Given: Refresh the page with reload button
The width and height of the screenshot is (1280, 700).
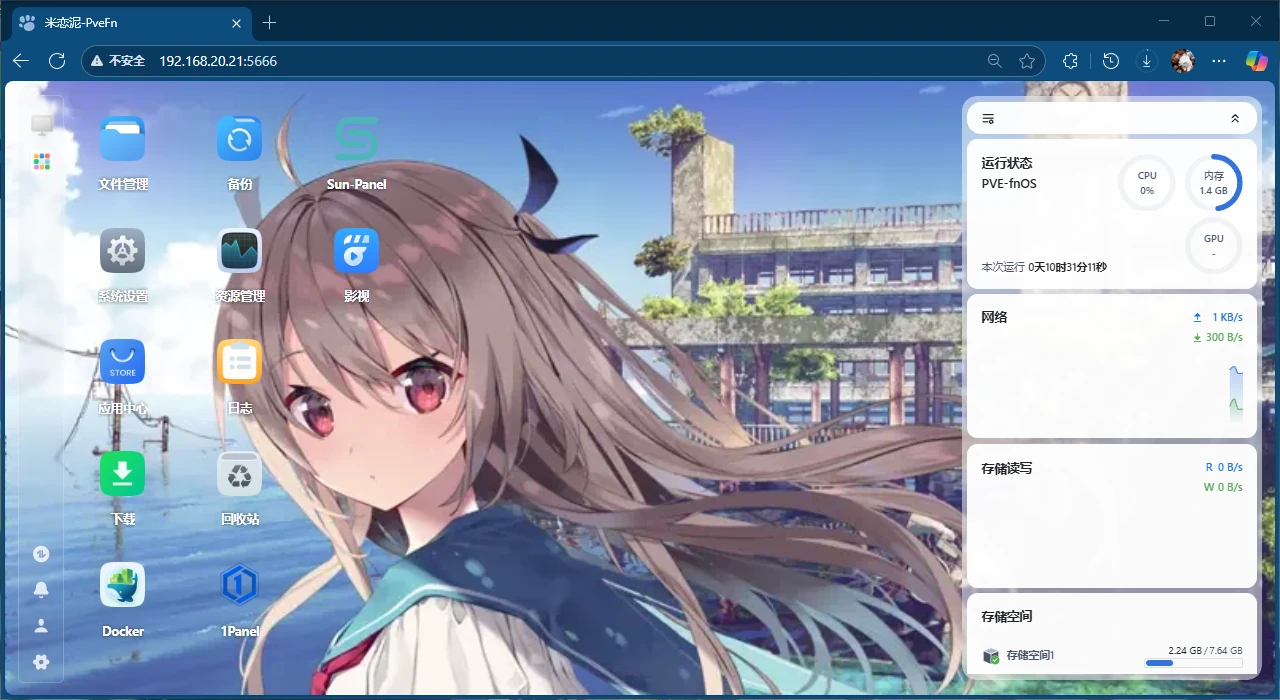Looking at the screenshot, I should pyautogui.click(x=57, y=61).
